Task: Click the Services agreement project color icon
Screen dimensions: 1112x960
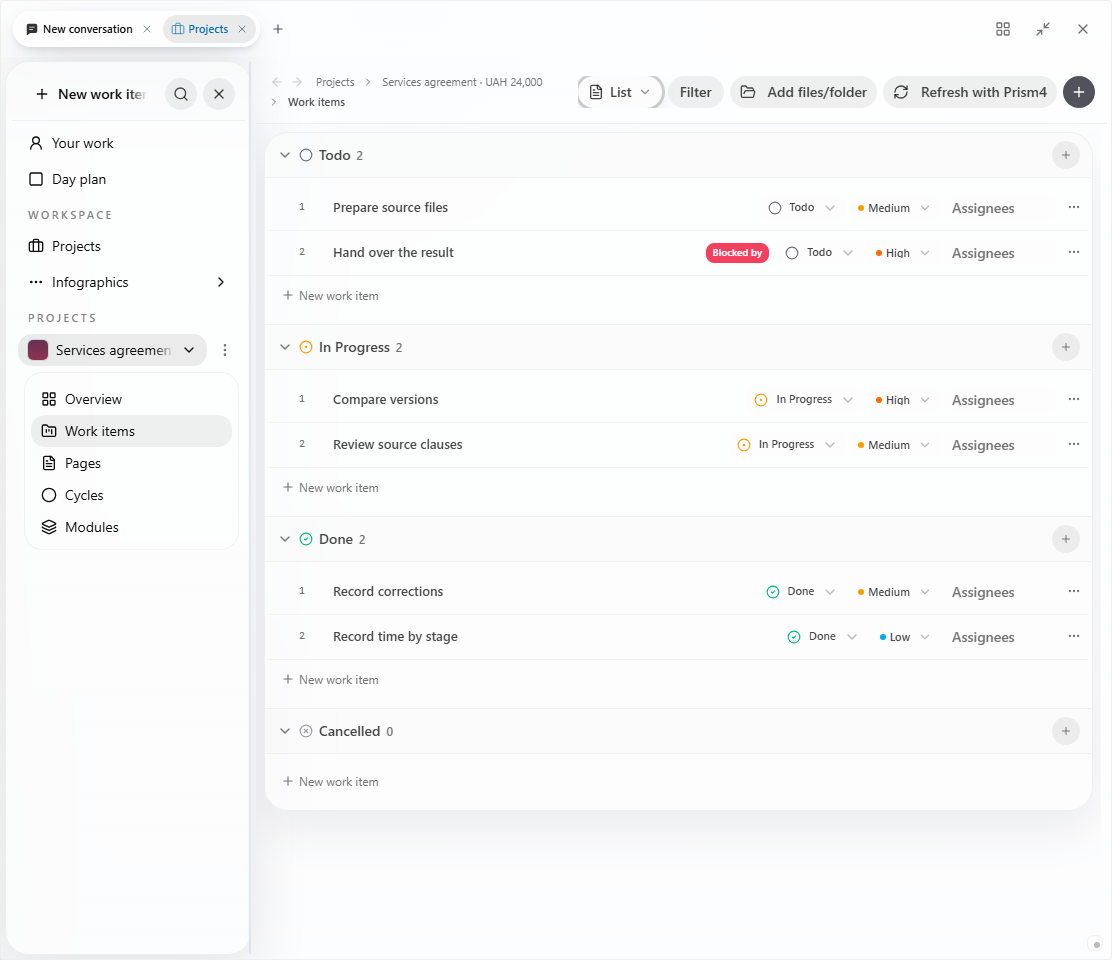Action: pos(38,350)
